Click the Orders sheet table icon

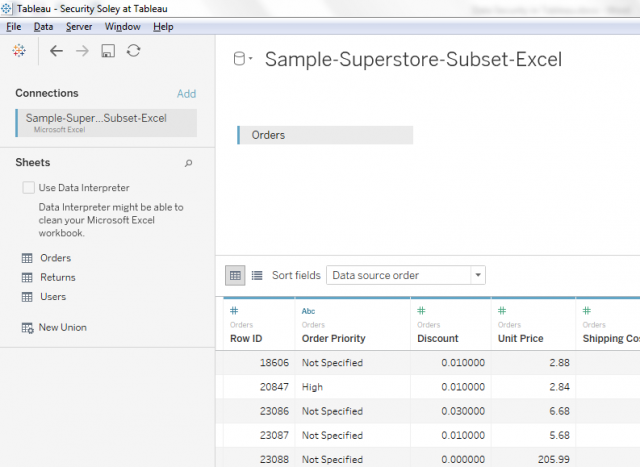[27, 258]
